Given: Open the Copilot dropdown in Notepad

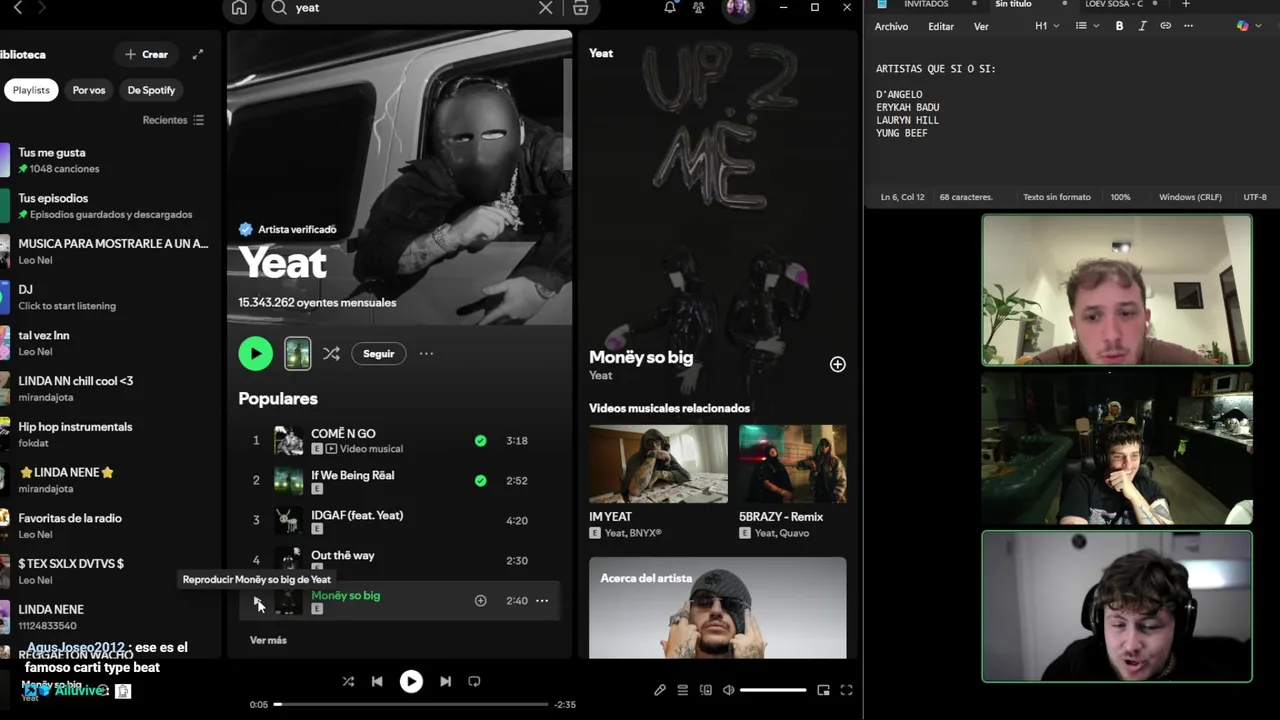Looking at the screenshot, I should 1248,26.
